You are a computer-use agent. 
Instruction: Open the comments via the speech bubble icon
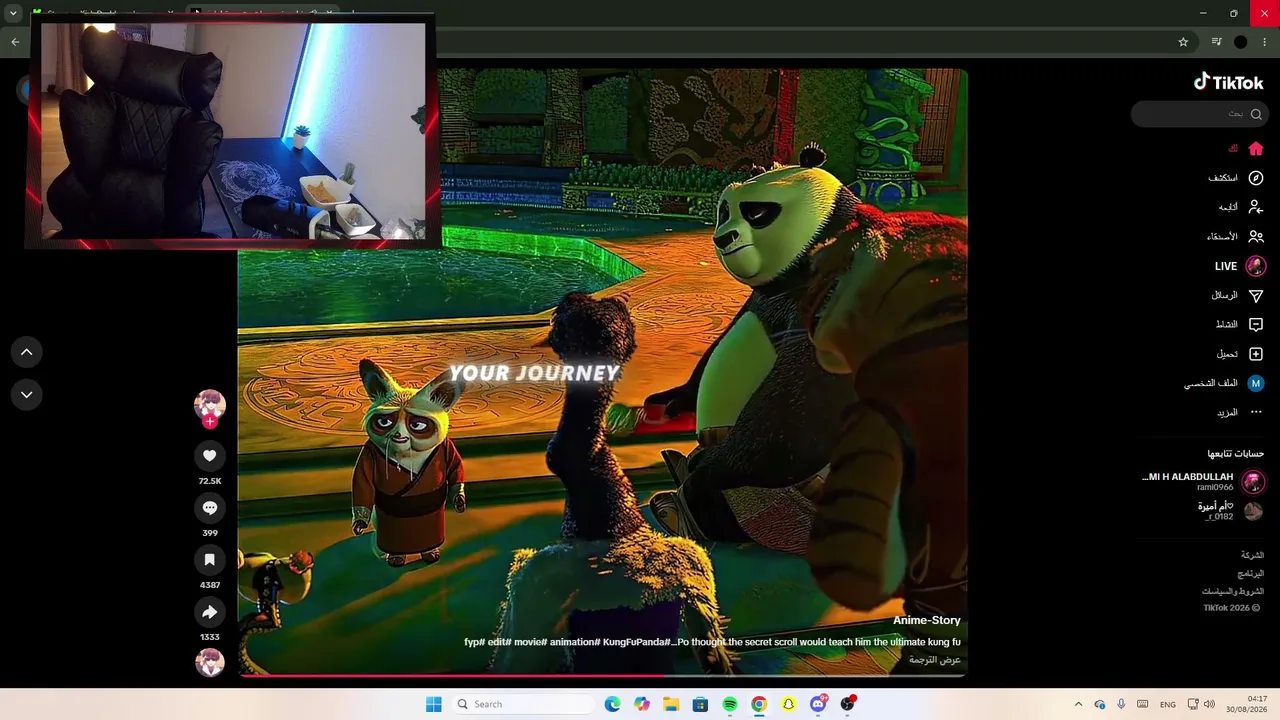coord(209,508)
